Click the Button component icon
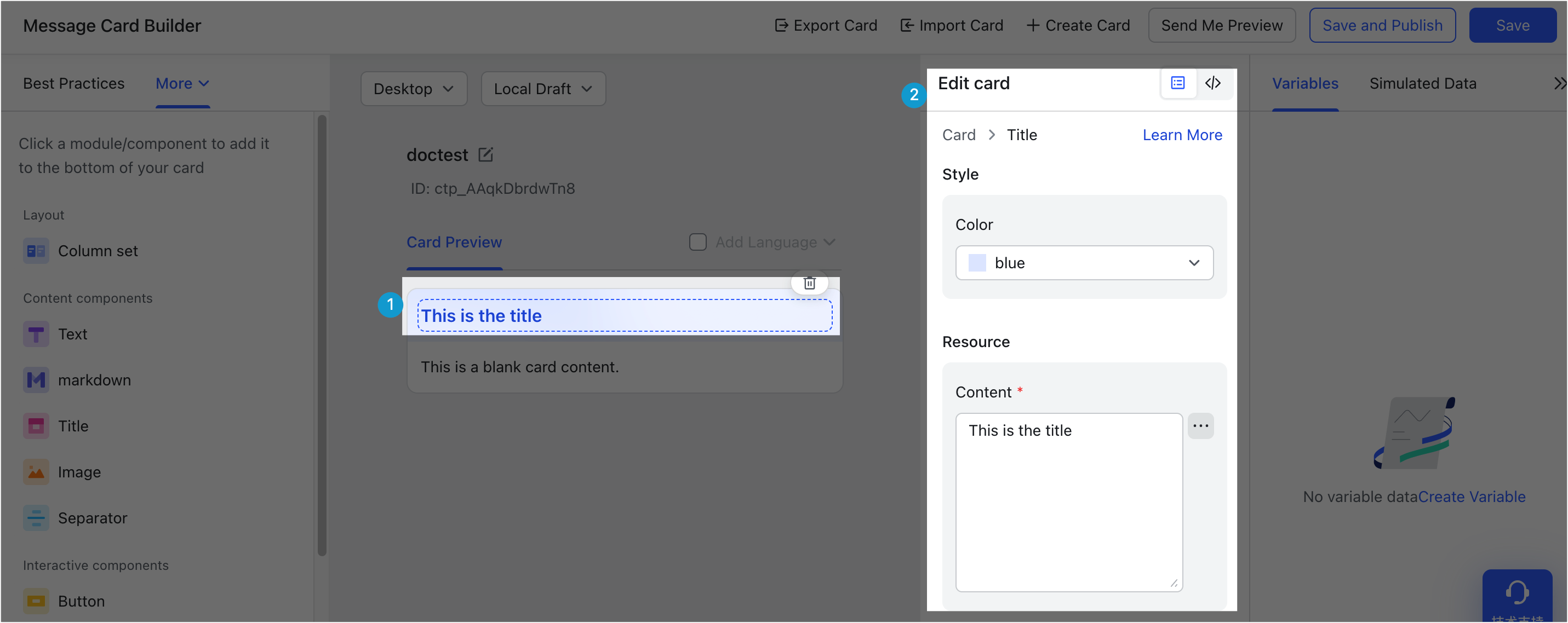1568x623 pixels. click(36, 601)
